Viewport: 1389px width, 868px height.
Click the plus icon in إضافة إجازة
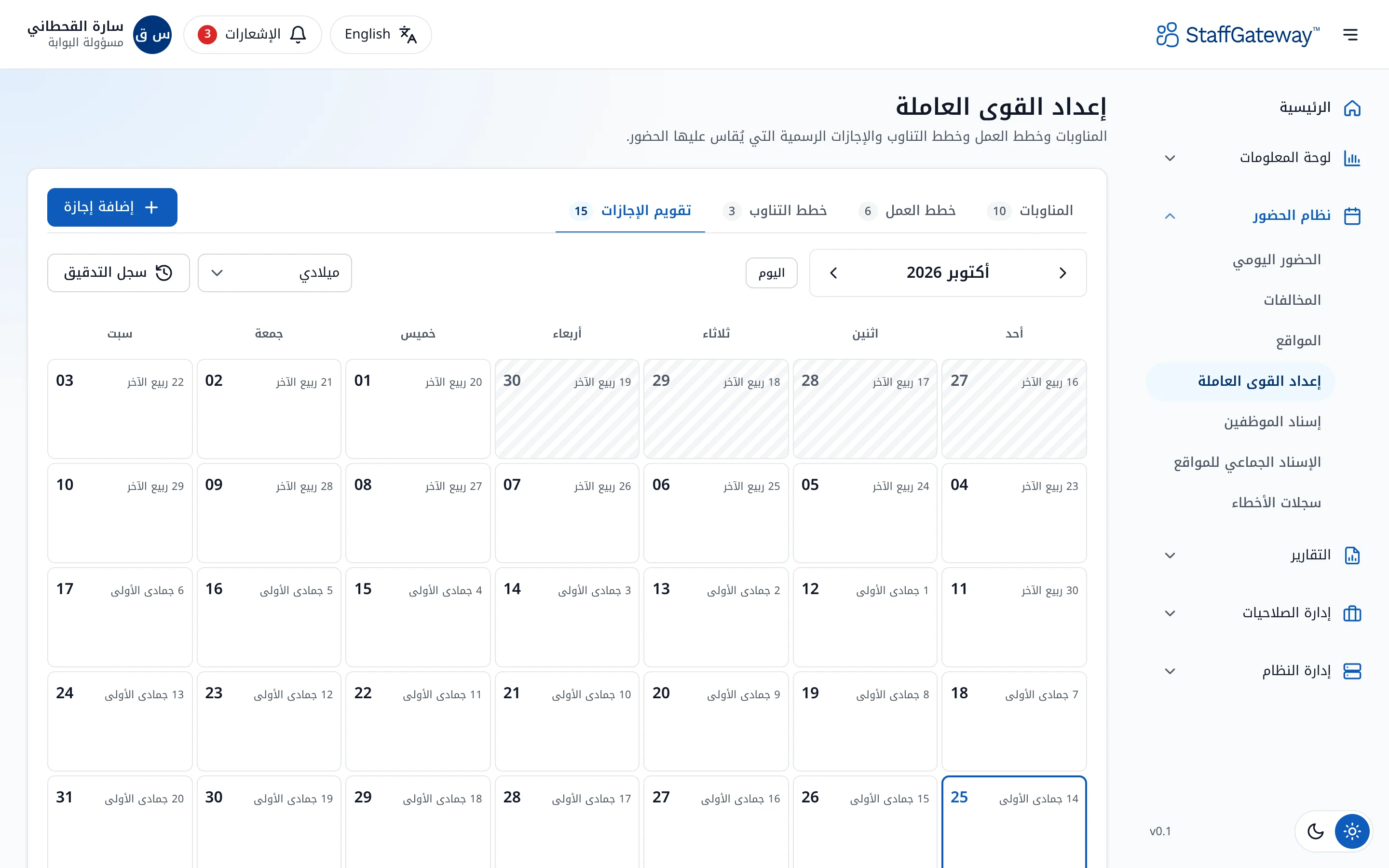[151, 207]
